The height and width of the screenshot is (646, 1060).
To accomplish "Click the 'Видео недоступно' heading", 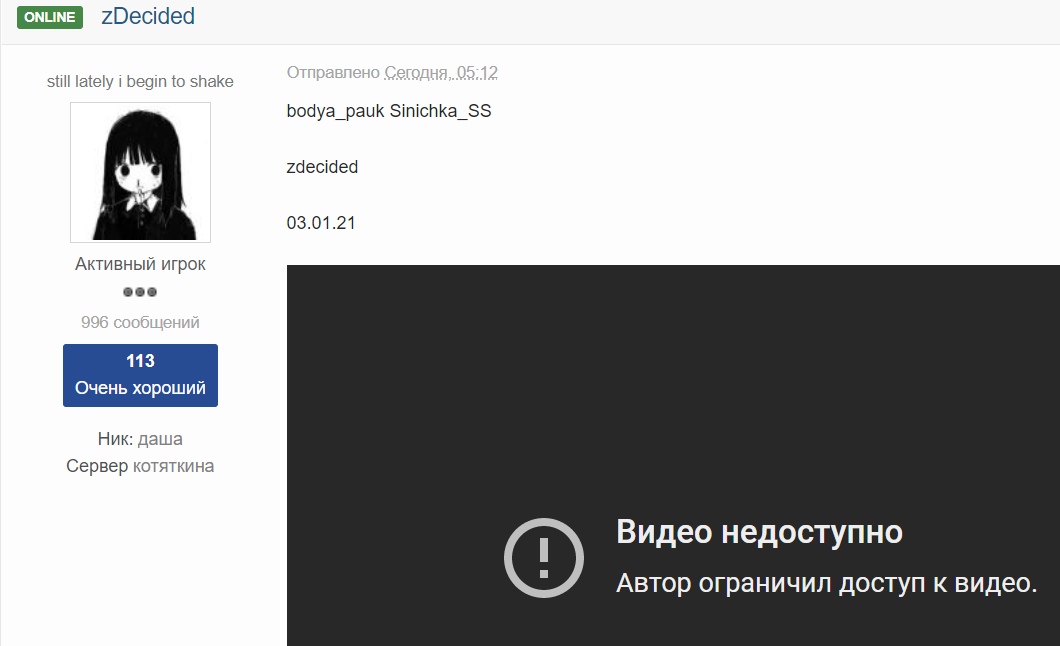I will (x=759, y=532).
